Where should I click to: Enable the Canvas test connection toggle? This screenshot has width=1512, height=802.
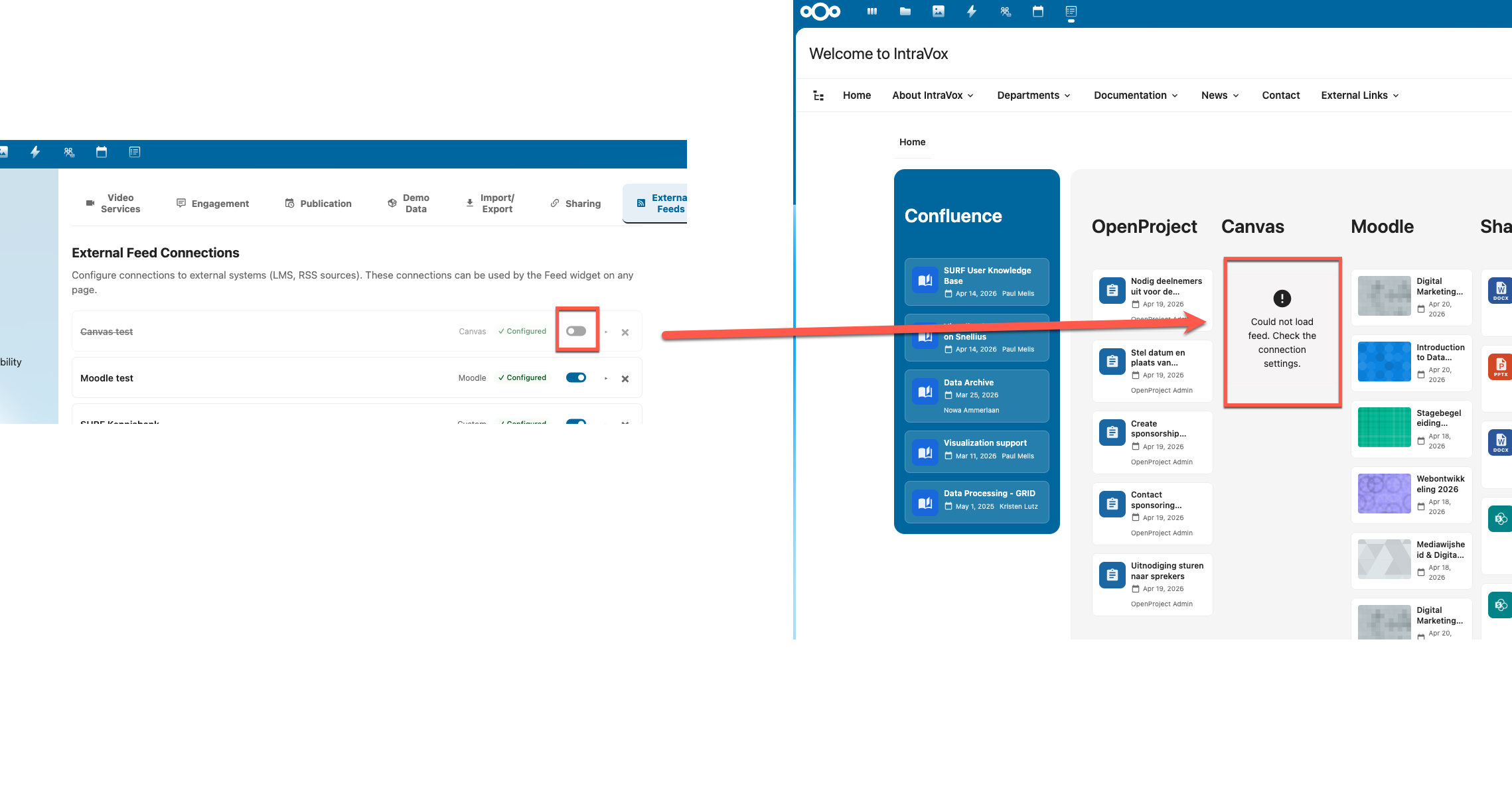click(x=576, y=331)
